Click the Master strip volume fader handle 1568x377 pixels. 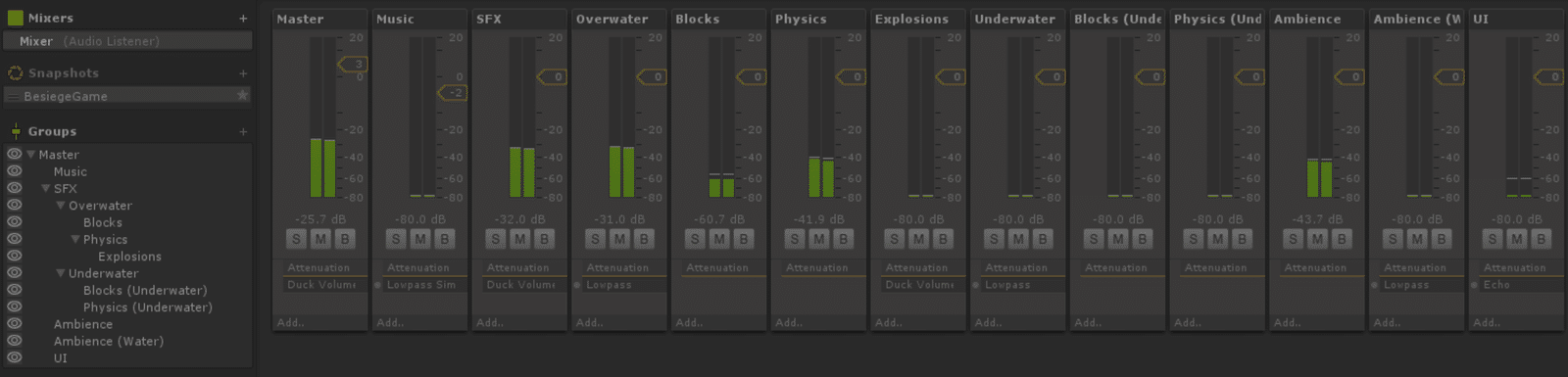(353, 64)
